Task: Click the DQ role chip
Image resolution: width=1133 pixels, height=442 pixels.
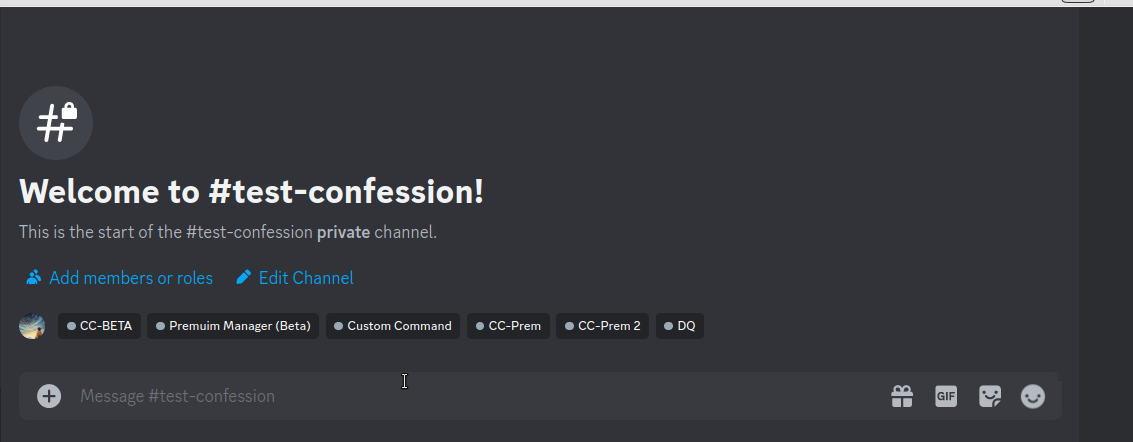Action: (x=680, y=326)
